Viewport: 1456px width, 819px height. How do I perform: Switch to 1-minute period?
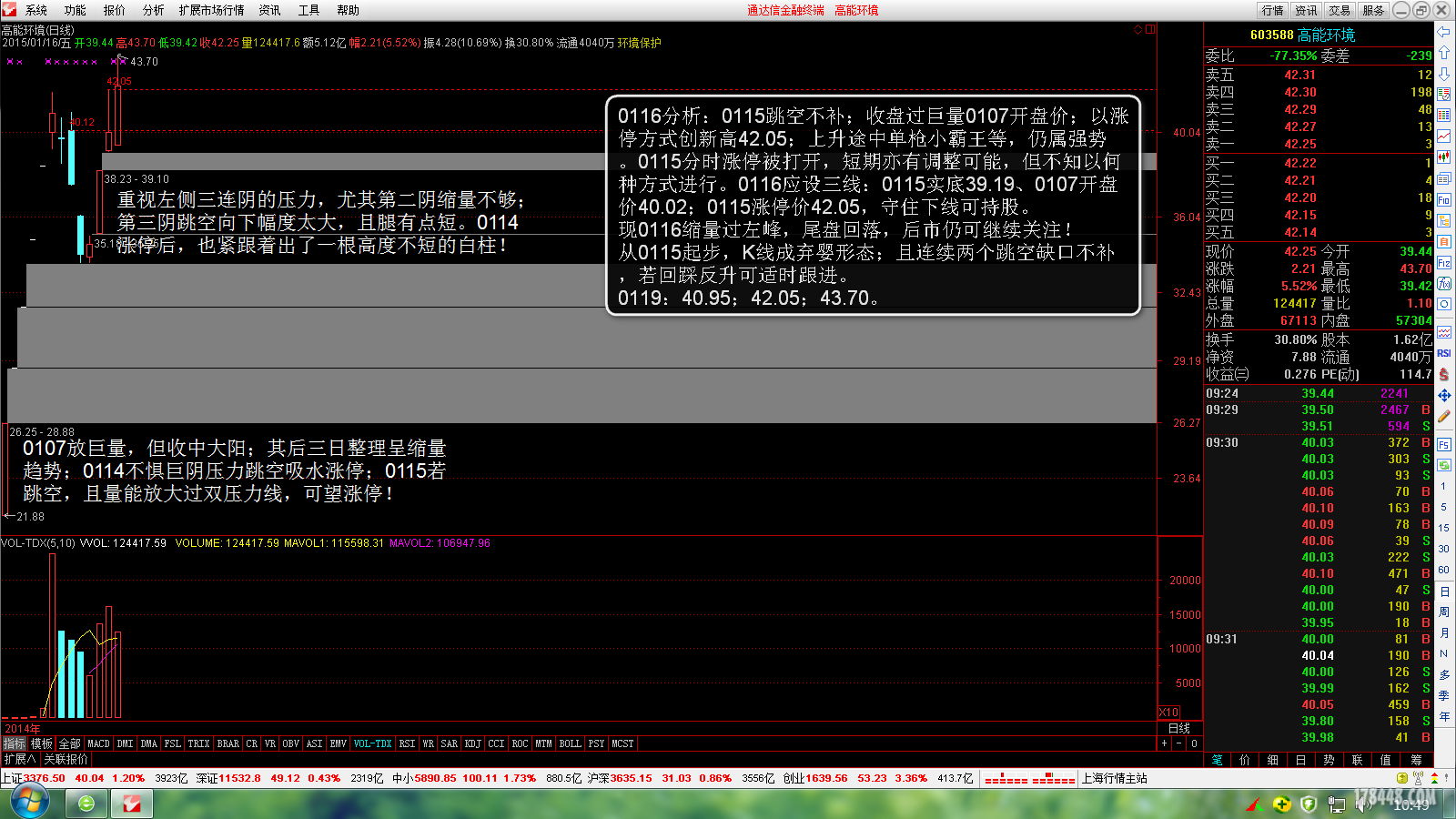[x=1444, y=486]
